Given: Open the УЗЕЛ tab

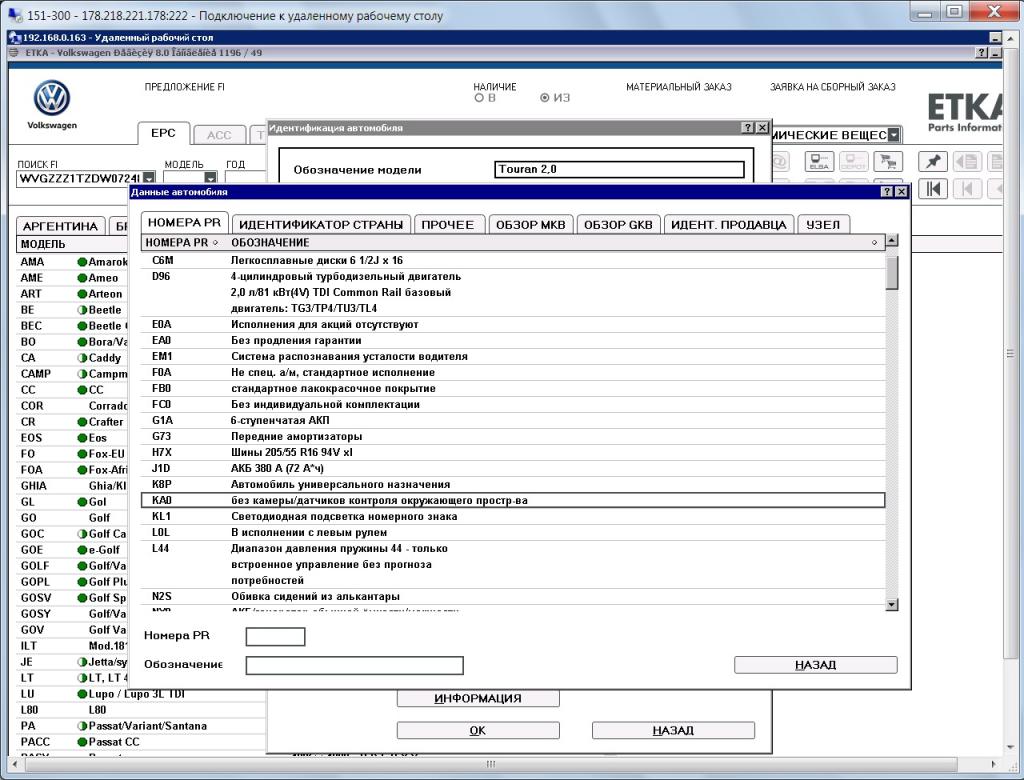Looking at the screenshot, I should pos(823,225).
